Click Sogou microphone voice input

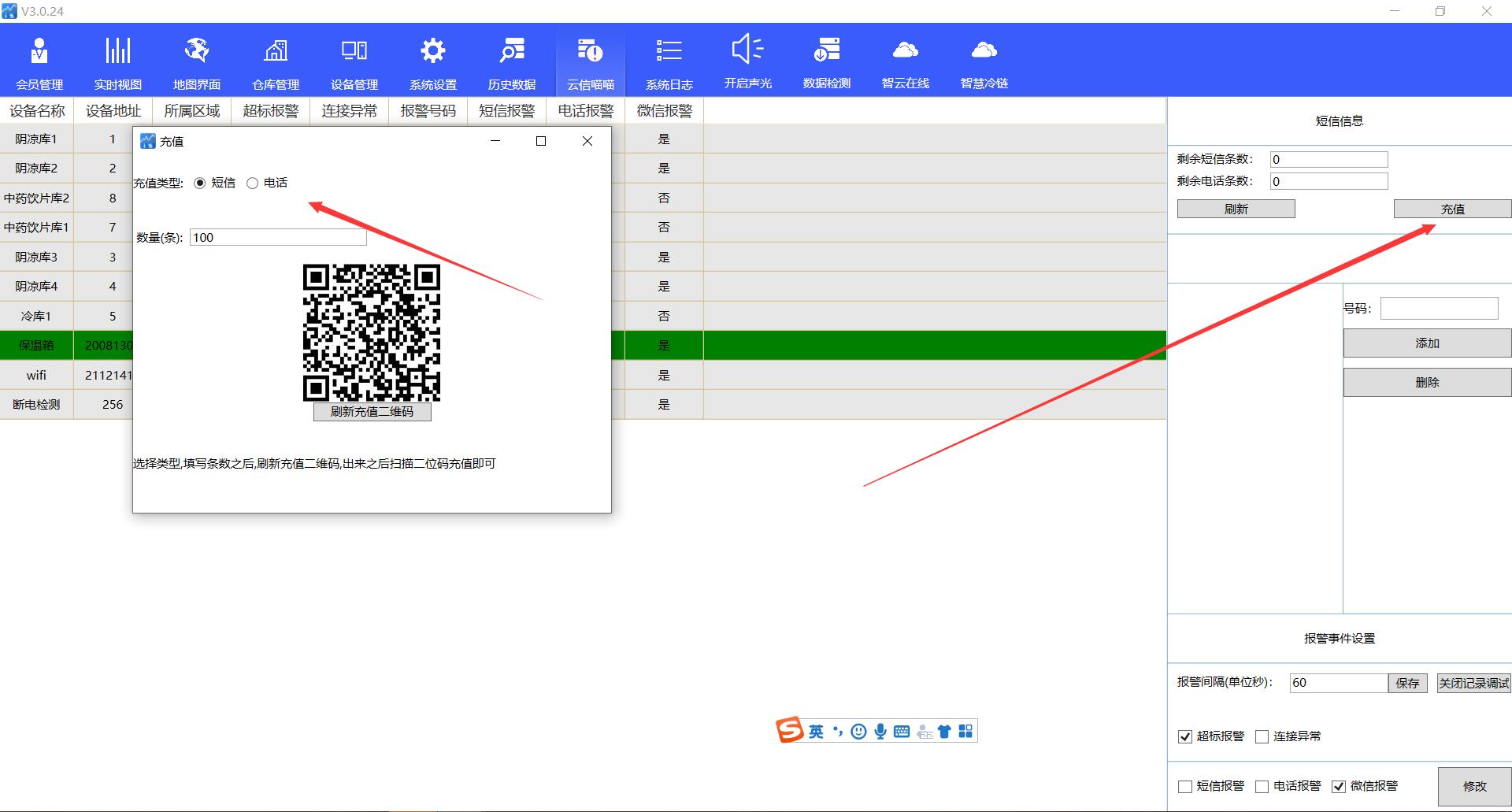pos(880,732)
